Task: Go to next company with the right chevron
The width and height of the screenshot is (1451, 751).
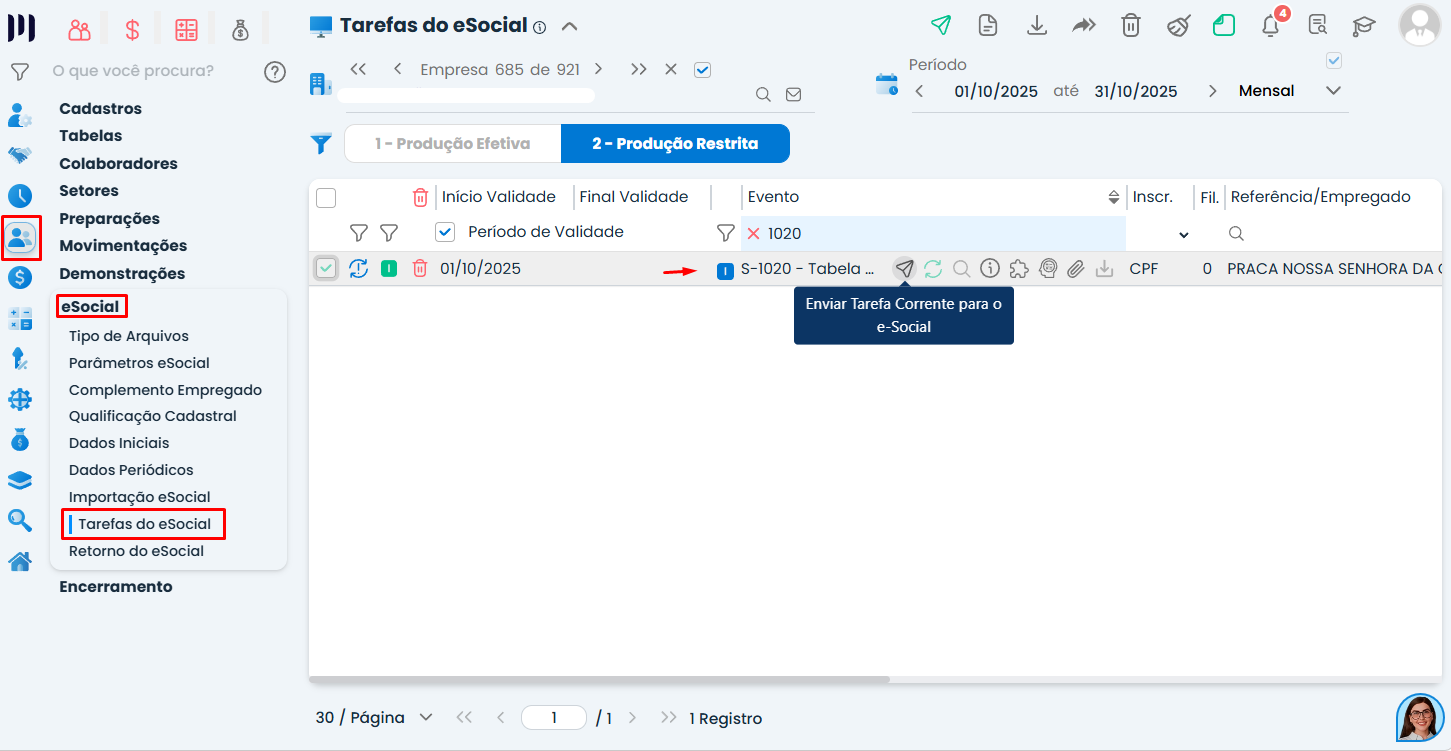Action: pyautogui.click(x=598, y=69)
